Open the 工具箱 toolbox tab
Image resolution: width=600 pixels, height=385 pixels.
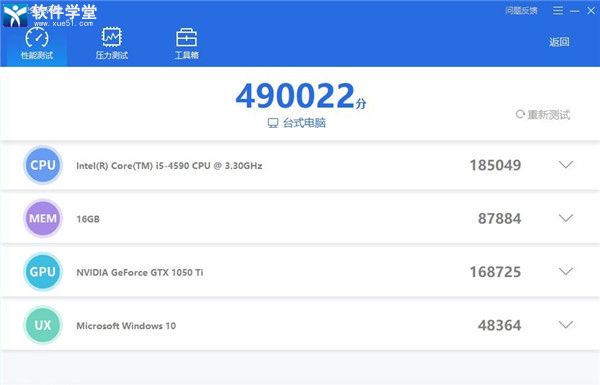tap(187, 44)
